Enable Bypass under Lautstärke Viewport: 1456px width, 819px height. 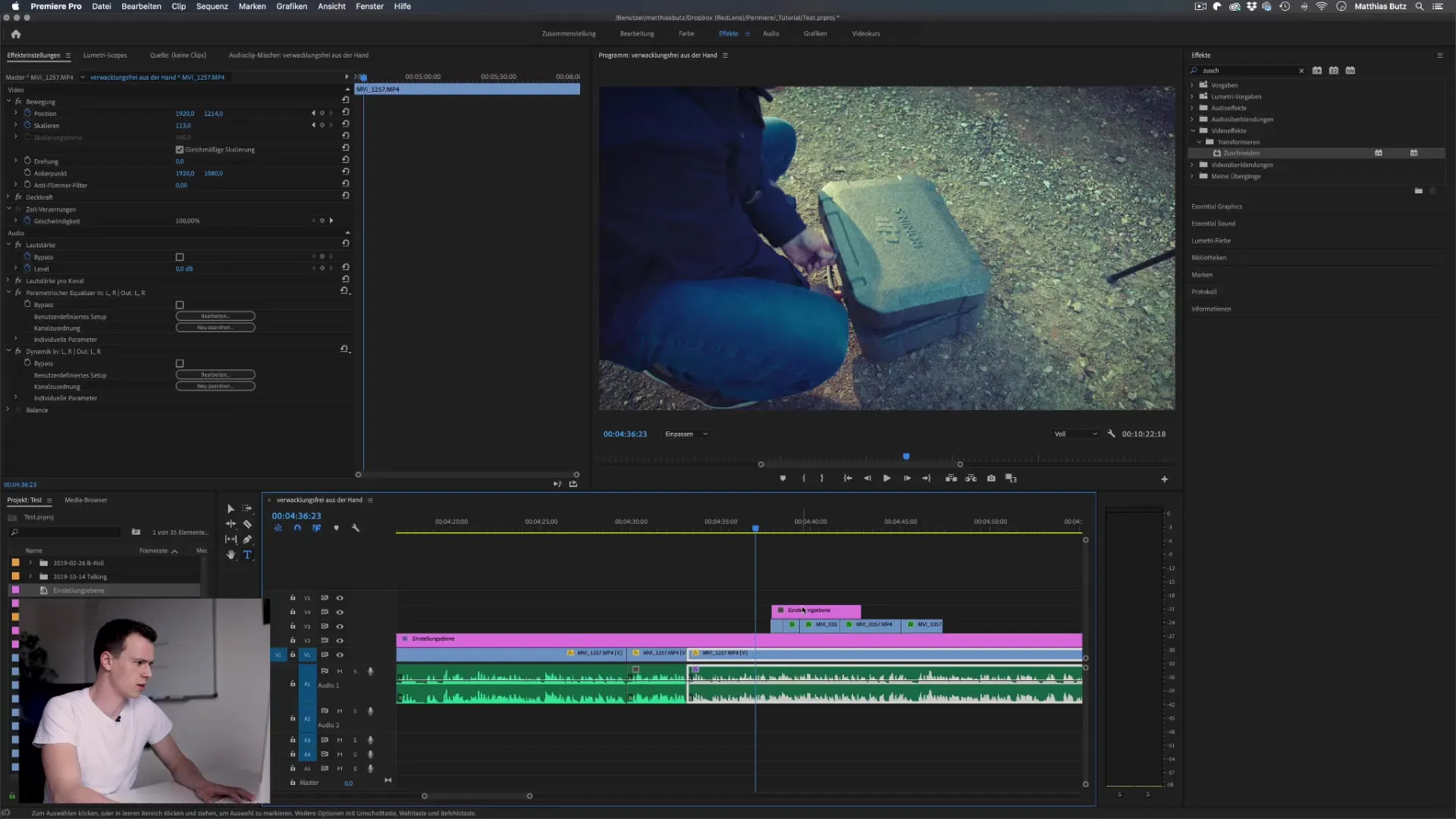(180, 257)
